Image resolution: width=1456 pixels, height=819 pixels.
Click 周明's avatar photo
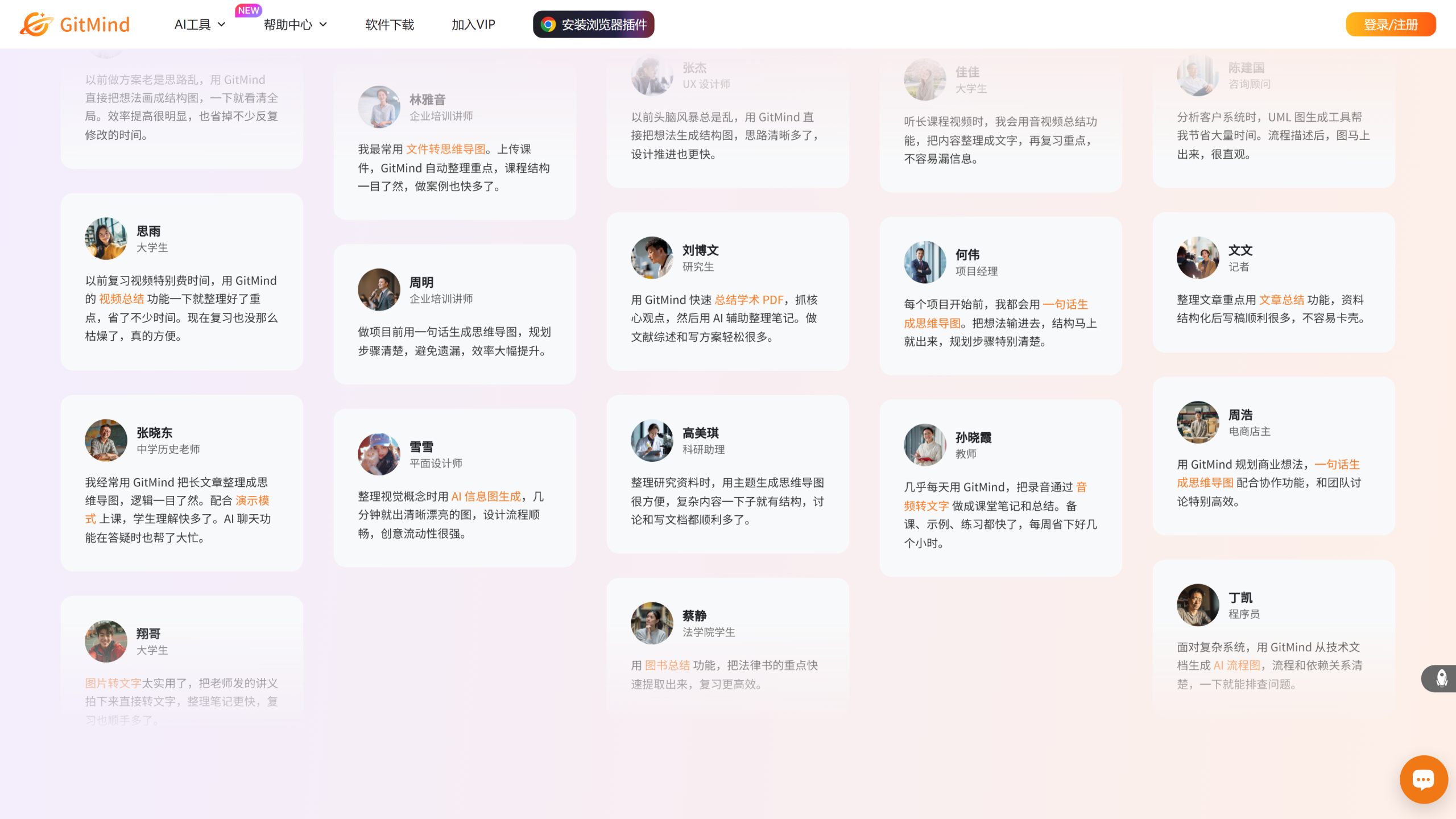(379, 289)
